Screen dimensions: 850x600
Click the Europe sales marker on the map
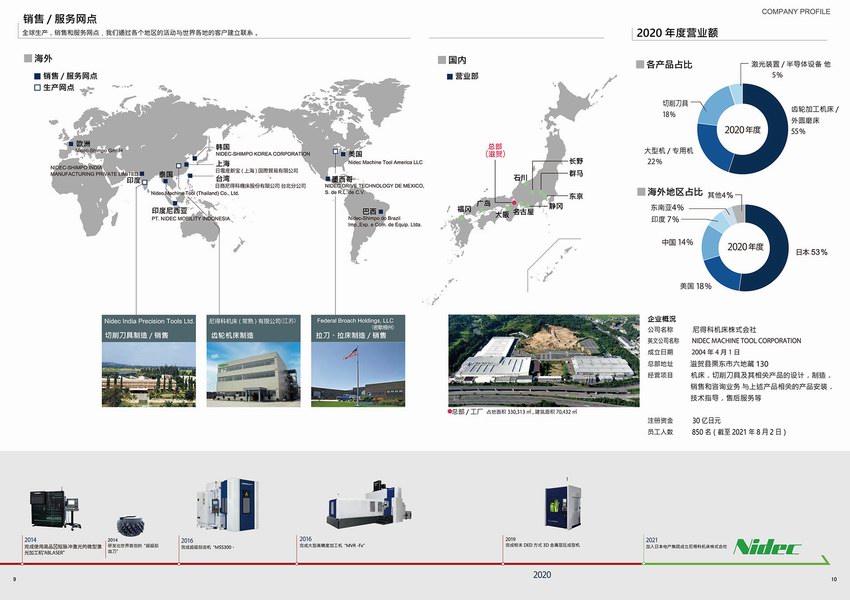[x=70, y=144]
